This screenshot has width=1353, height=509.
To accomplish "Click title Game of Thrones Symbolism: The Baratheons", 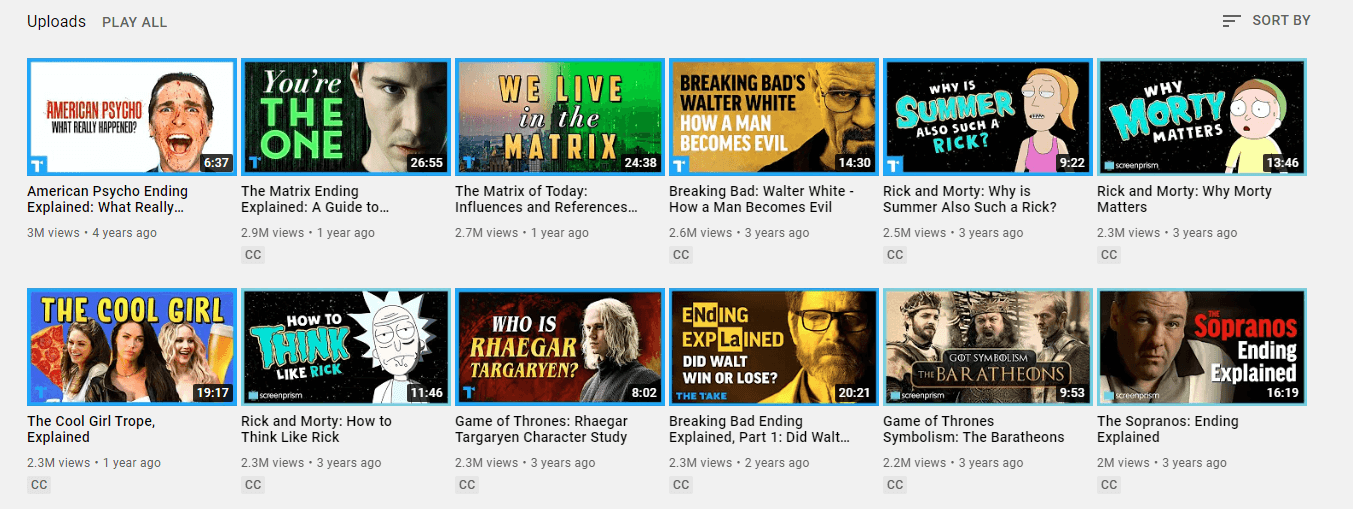I will [974, 429].
